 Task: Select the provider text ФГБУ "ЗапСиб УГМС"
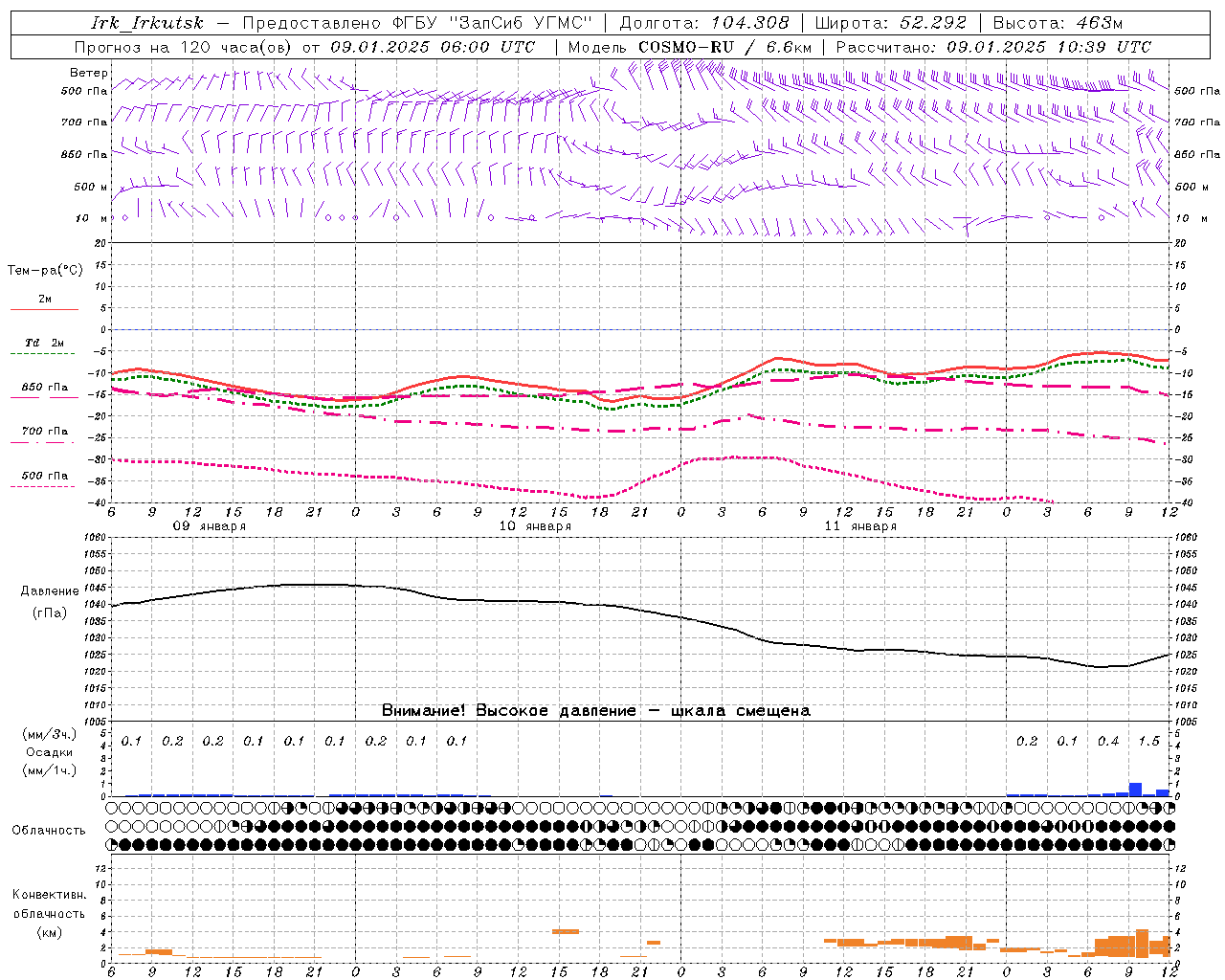coord(492,23)
